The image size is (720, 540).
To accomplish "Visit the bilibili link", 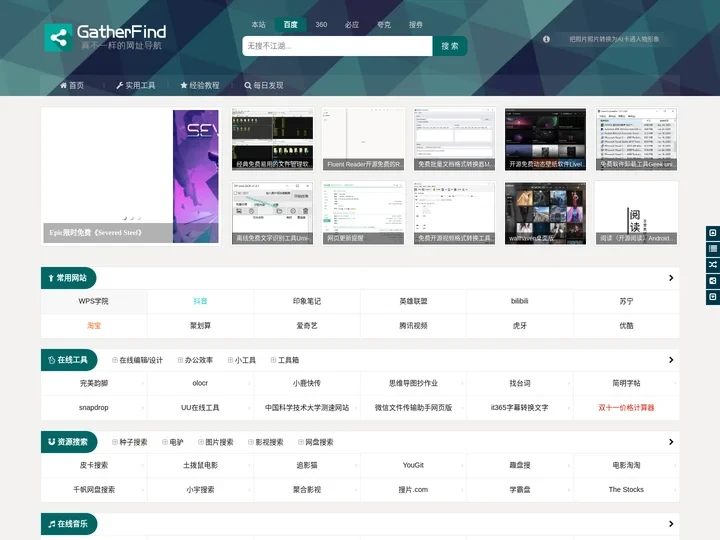I will [520, 301].
